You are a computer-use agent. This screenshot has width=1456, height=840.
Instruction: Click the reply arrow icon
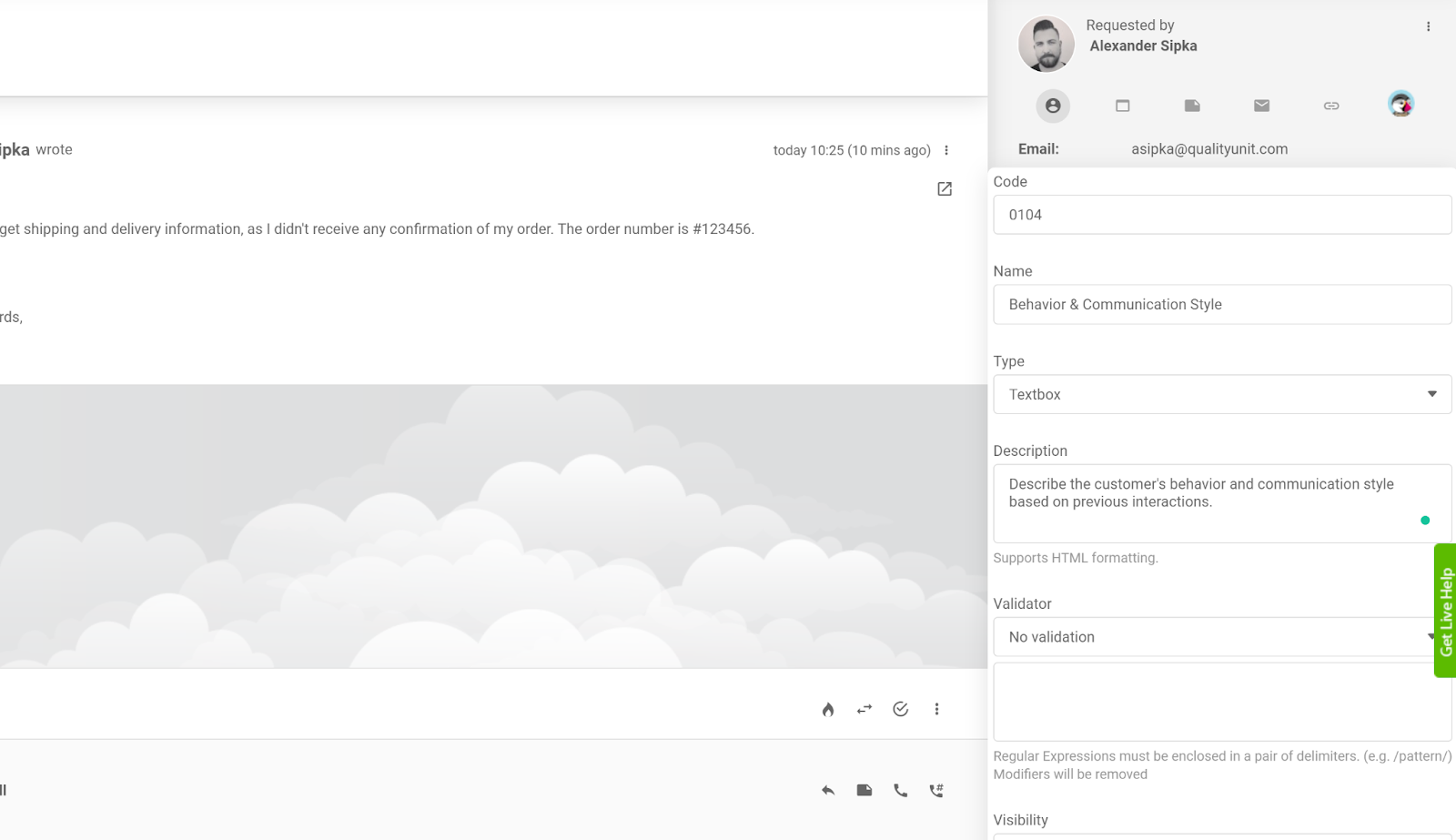[827, 790]
